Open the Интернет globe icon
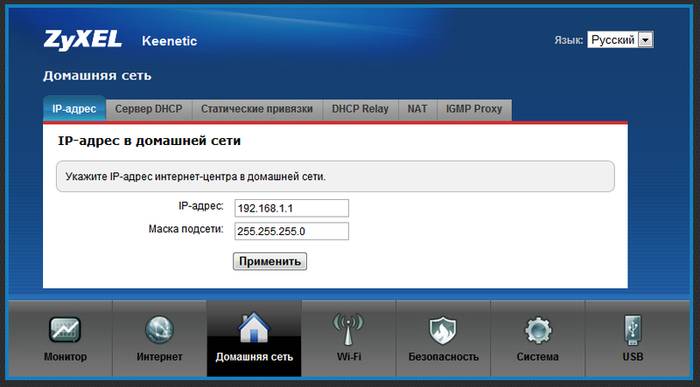Screen dimensions: 700x387 click(159, 330)
